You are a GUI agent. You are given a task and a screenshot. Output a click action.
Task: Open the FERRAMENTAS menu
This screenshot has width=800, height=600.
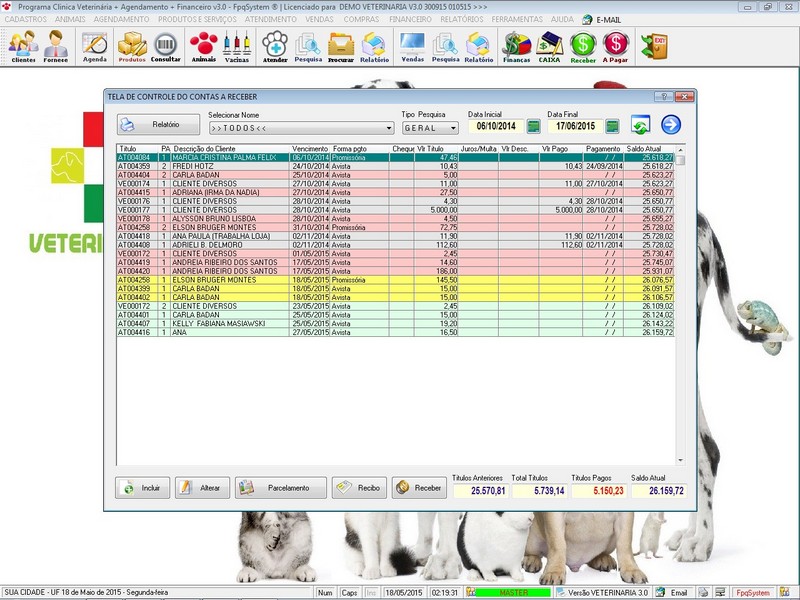tap(517, 19)
